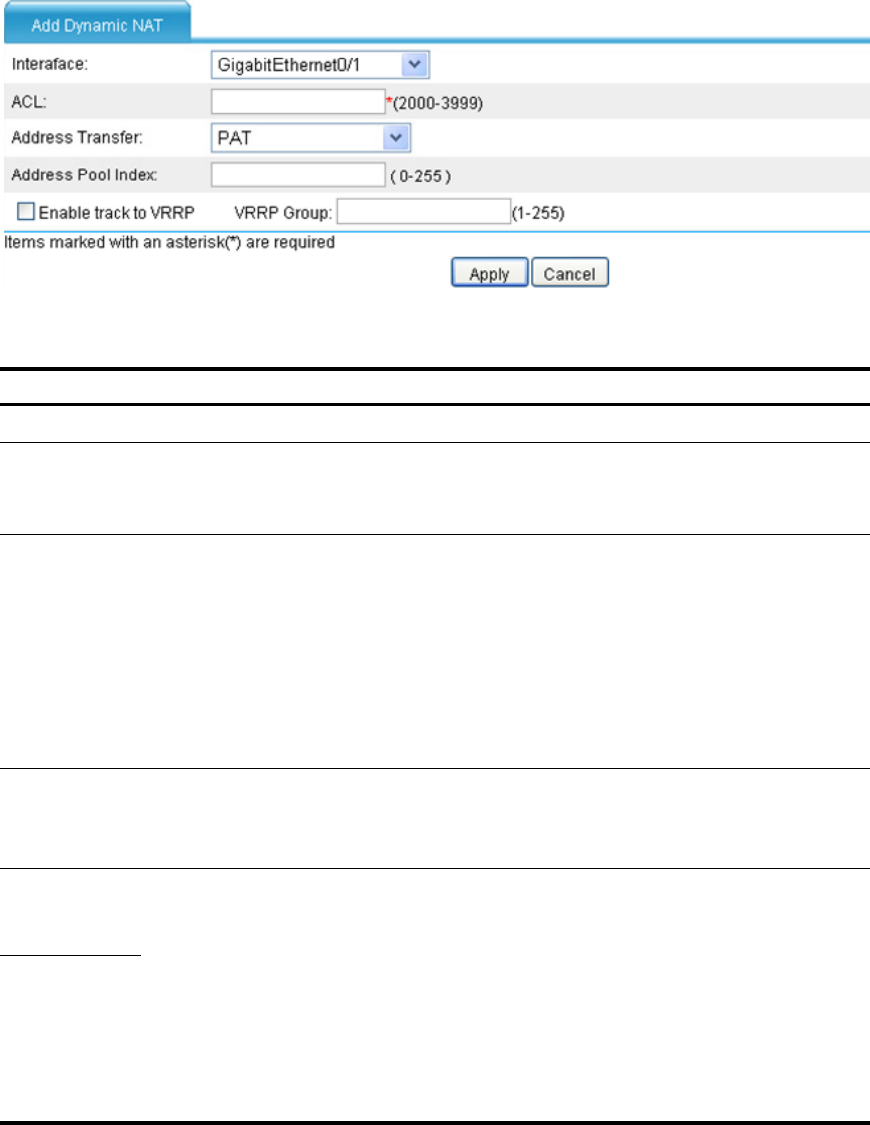Click the "Address Transfer:" label
Image resolution: width=870 pixels, height=1125 pixels.
(x=77, y=138)
